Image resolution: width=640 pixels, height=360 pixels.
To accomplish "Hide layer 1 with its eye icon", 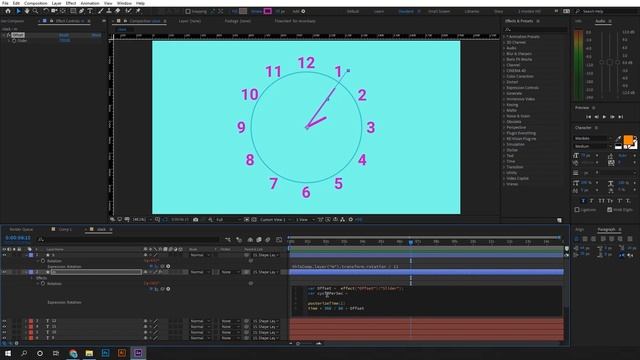I will 4,255.
